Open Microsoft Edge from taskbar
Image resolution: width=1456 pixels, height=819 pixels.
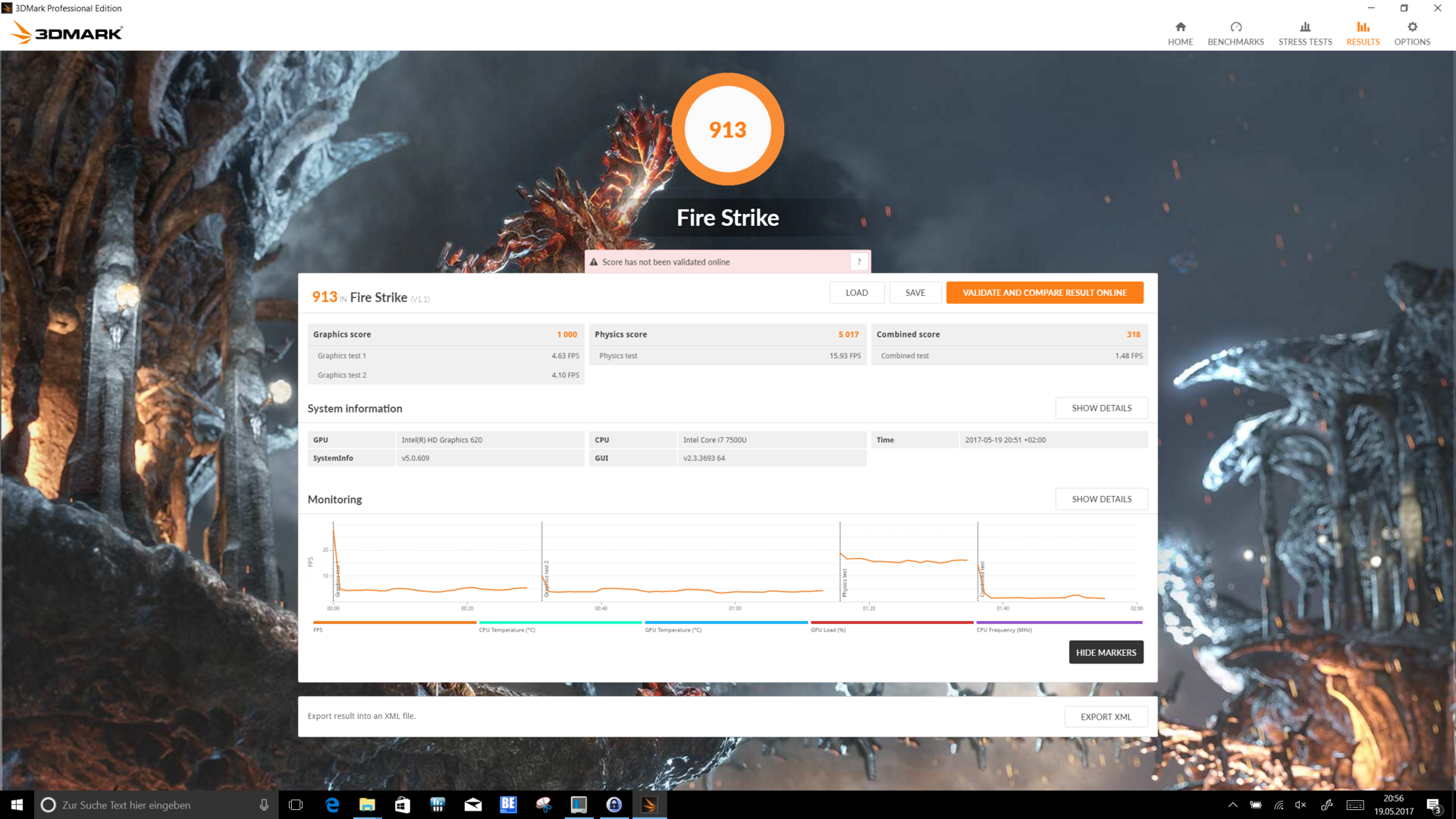pyautogui.click(x=332, y=805)
